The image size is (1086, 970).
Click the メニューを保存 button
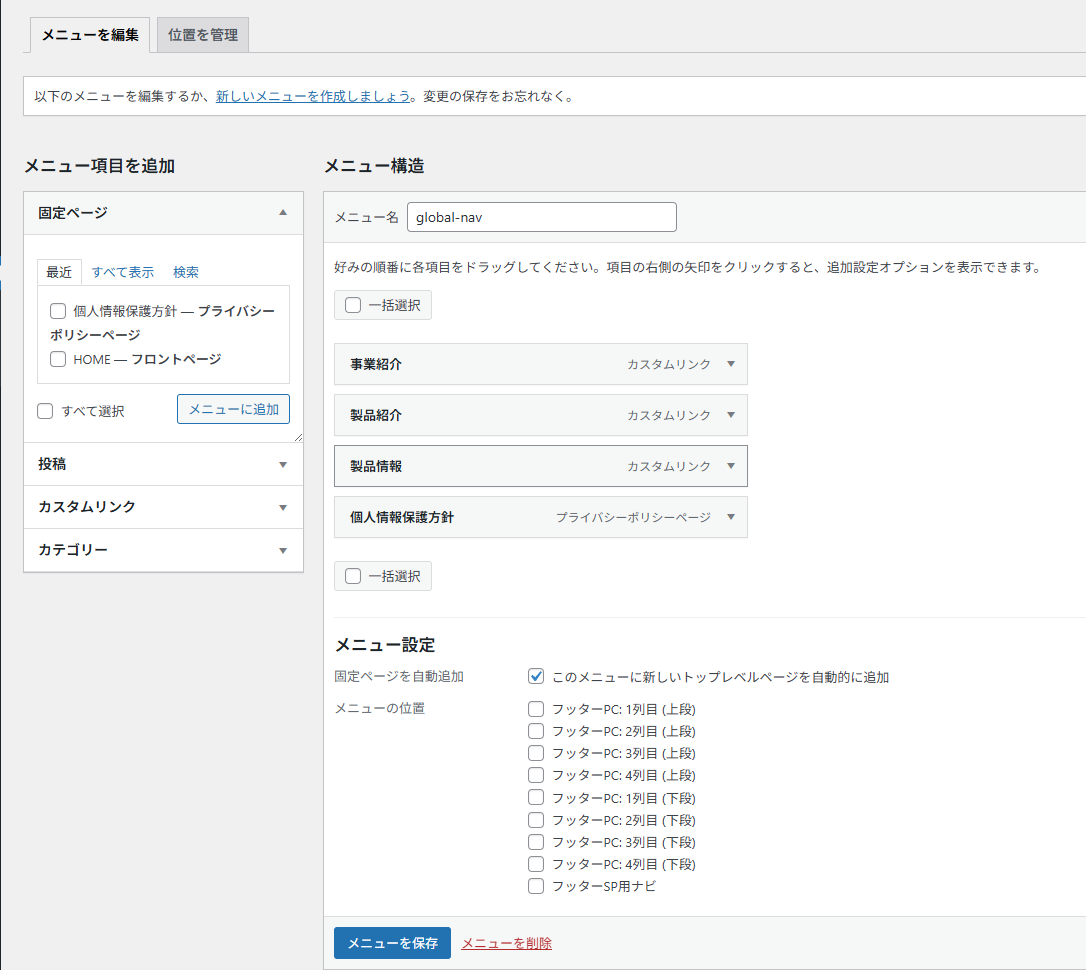[x=392, y=943]
